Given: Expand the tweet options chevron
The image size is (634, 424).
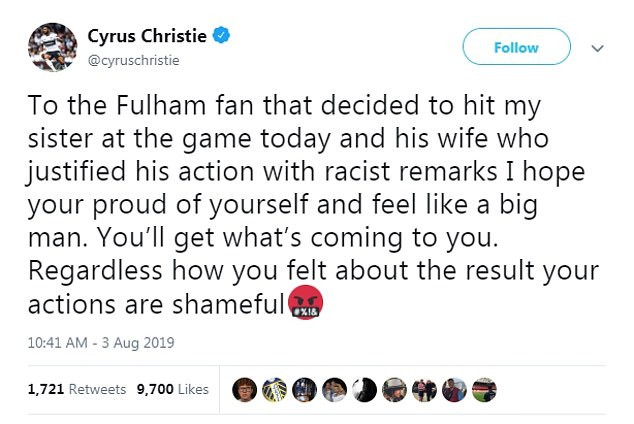Looking at the screenshot, I should [x=598, y=47].
